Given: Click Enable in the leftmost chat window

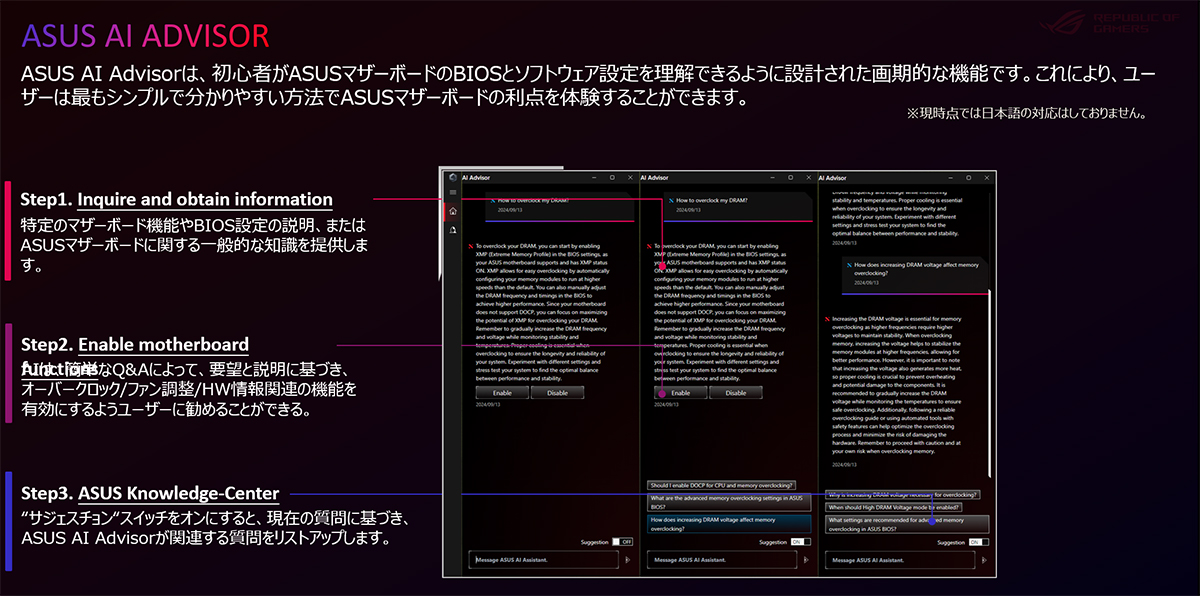Looking at the screenshot, I should coord(502,393).
